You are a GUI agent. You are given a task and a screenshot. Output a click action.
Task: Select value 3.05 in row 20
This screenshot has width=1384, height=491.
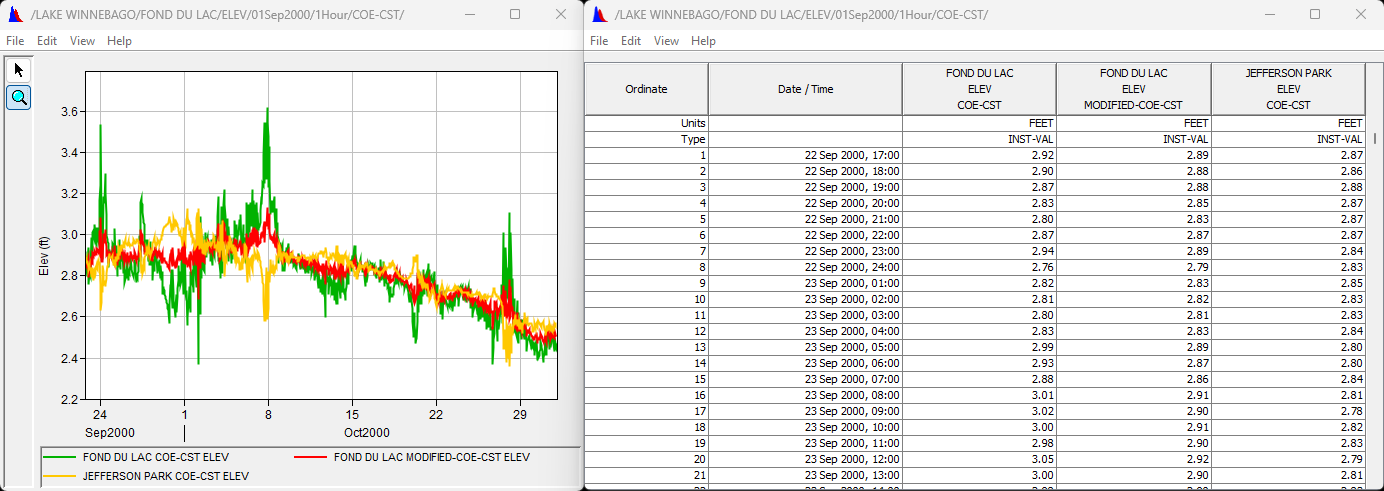click(979, 459)
